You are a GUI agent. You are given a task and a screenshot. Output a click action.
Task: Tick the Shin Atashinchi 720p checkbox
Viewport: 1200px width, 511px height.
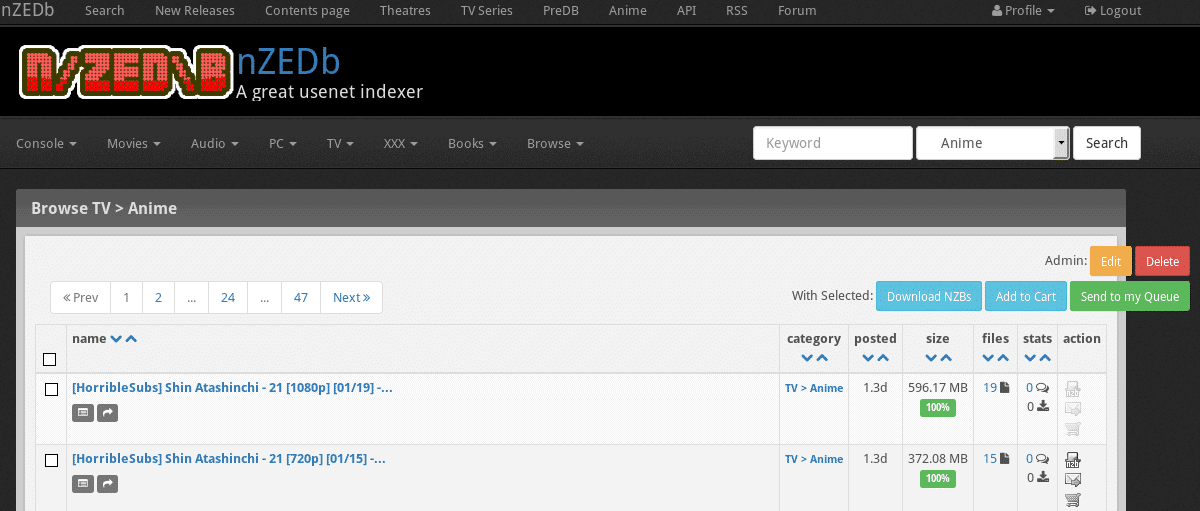pyautogui.click(x=51, y=460)
